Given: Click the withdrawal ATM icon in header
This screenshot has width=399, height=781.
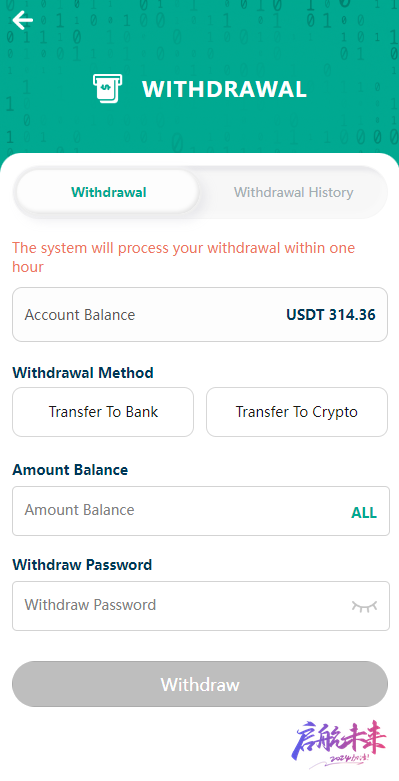Looking at the screenshot, I should [107, 89].
